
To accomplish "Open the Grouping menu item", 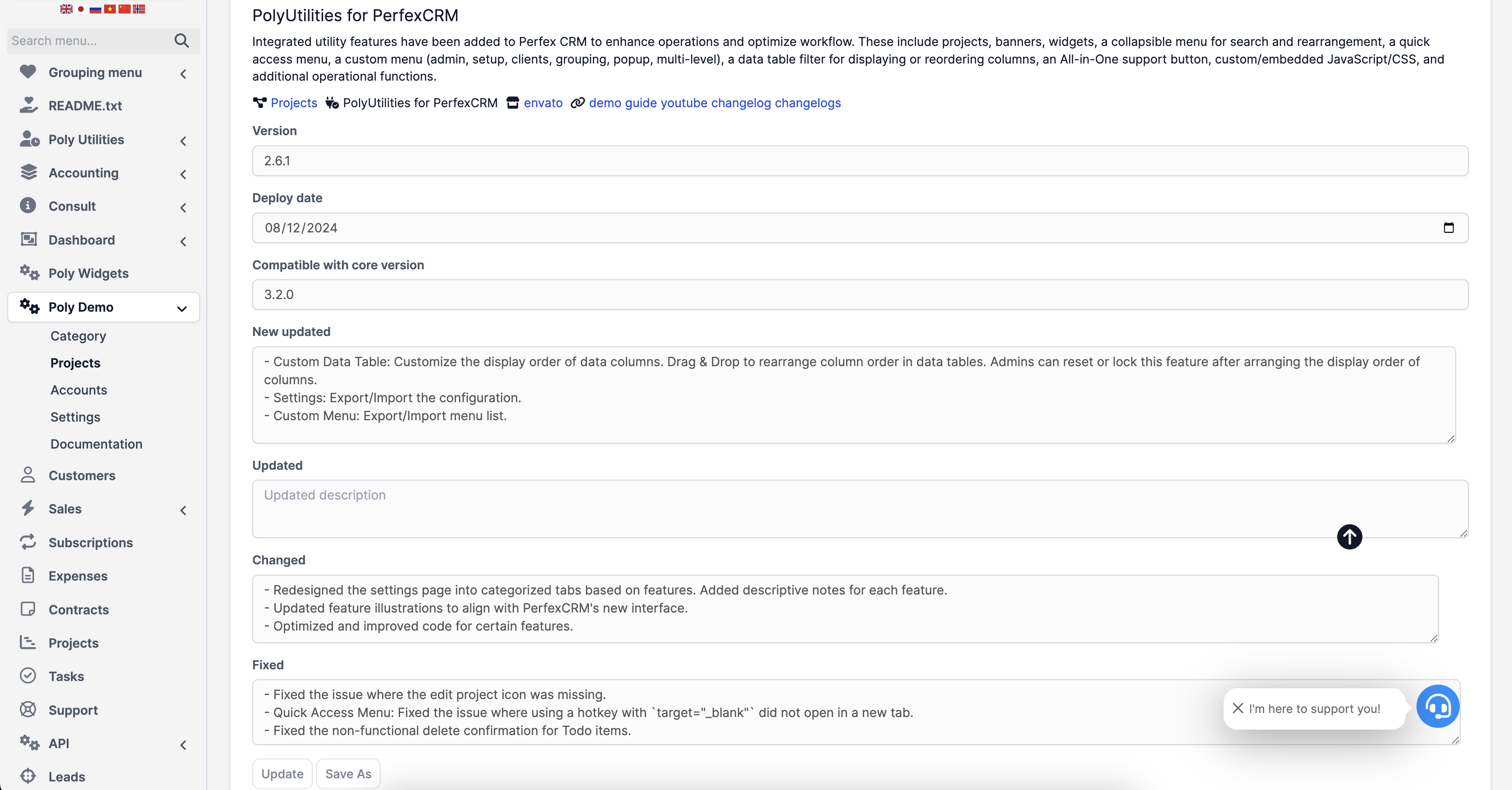I will click(x=95, y=73).
